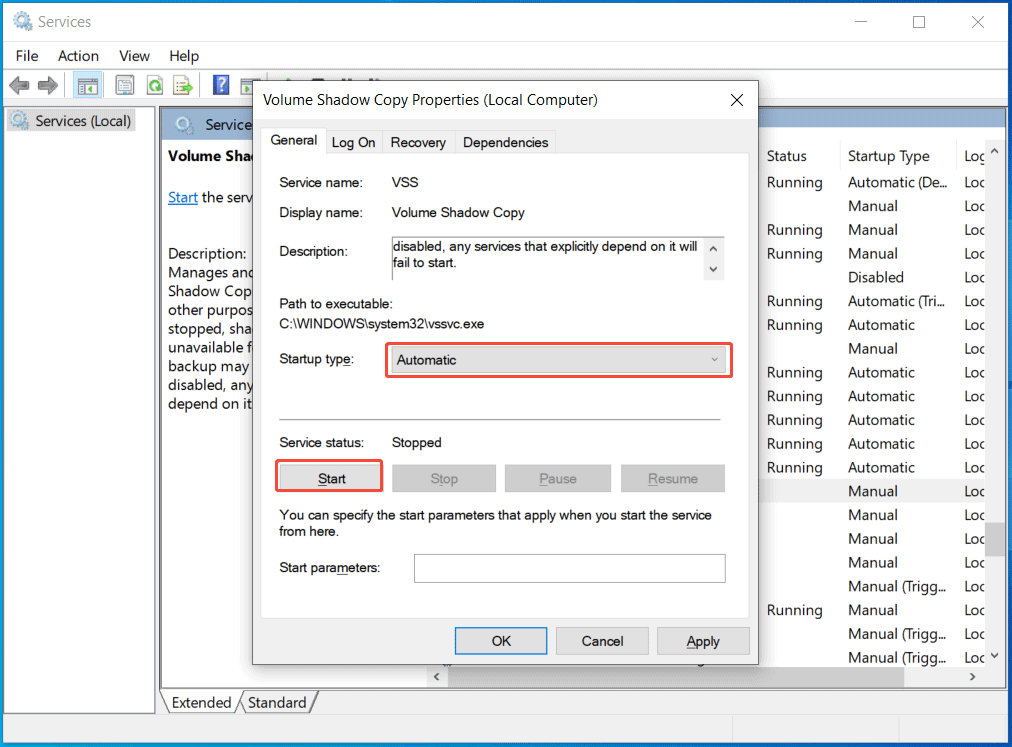Switch to the Standard view tab
1012x747 pixels.
point(277,702)
